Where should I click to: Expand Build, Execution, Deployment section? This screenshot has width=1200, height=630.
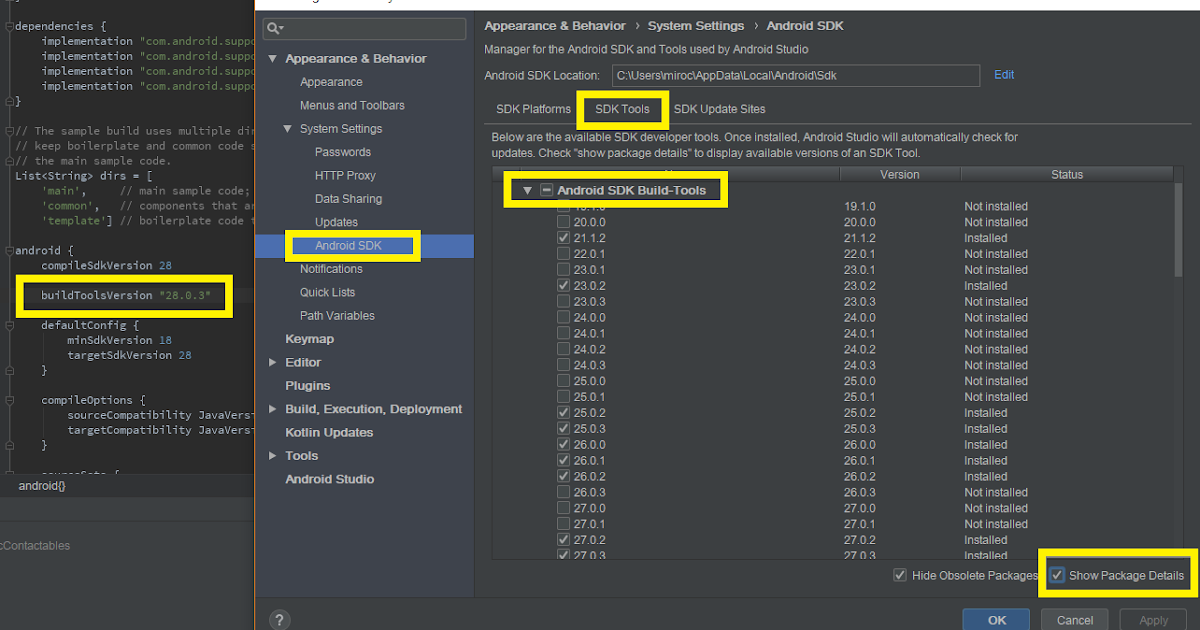click(x=272, y=408)
